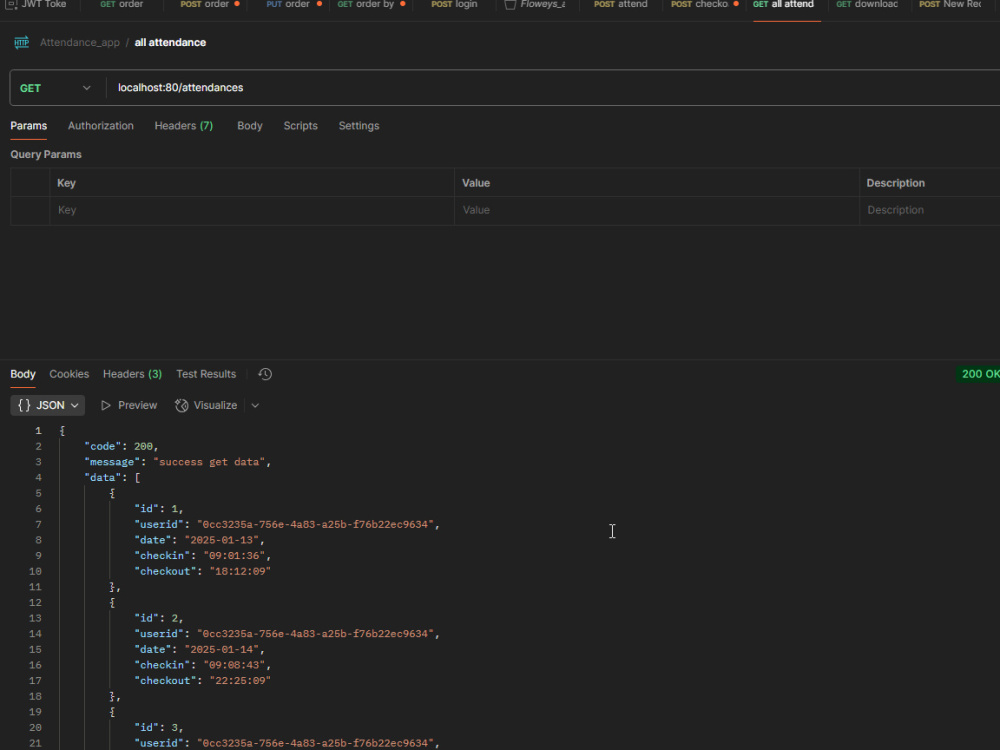Click the date value "2025-01-13"
Screen dimensions: 1000x750
coord(222,540)
